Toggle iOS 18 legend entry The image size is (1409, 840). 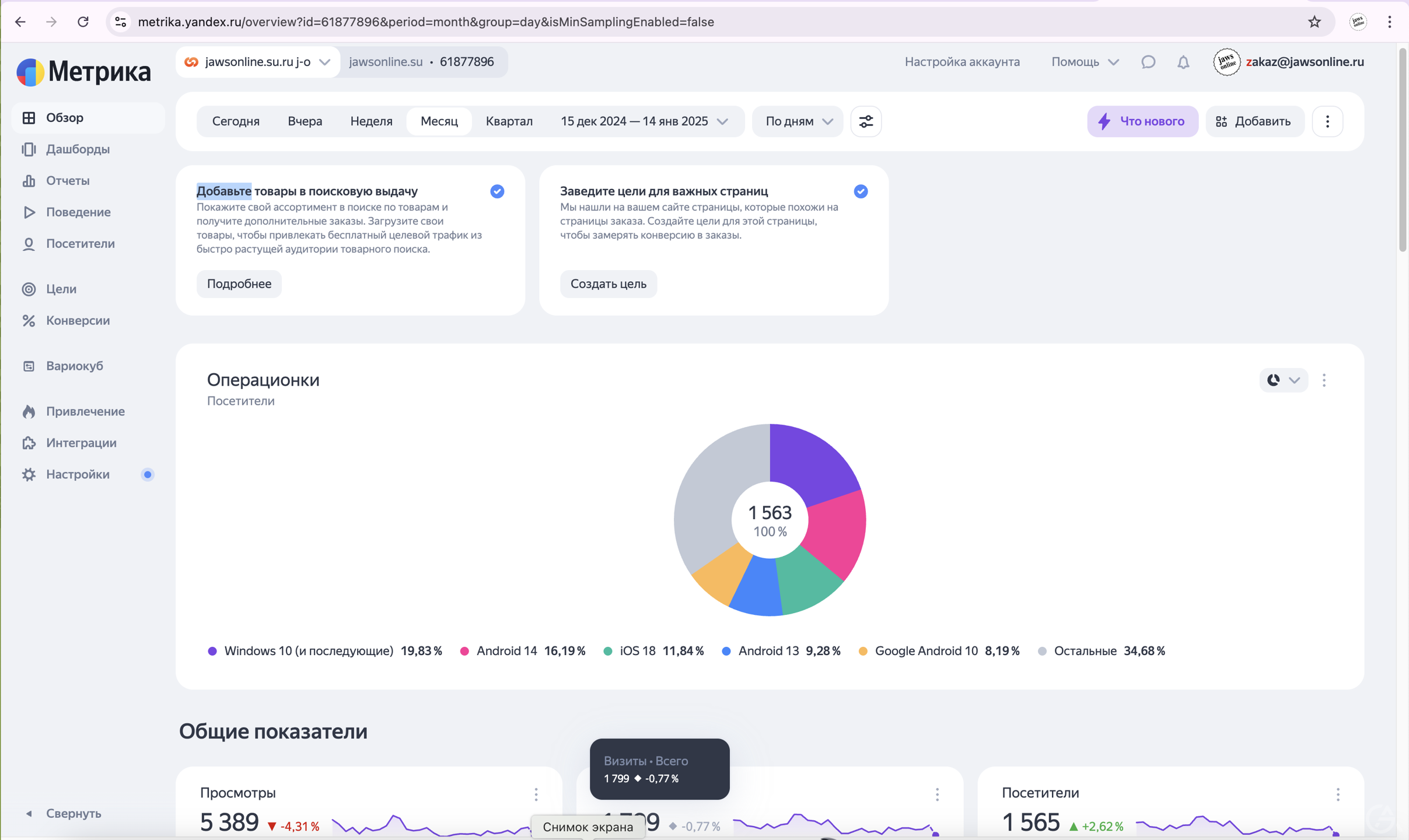pos(653,651)
